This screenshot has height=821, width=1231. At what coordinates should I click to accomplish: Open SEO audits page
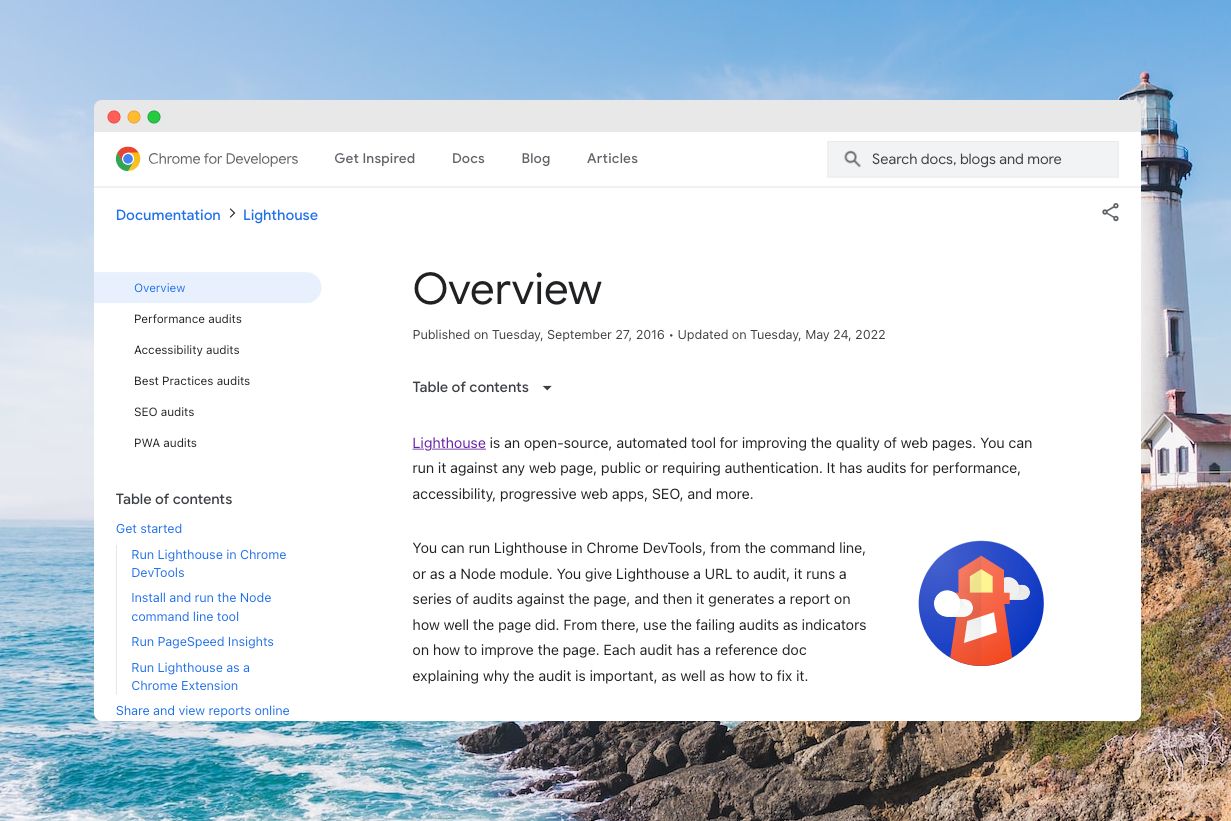click(164, 412)
